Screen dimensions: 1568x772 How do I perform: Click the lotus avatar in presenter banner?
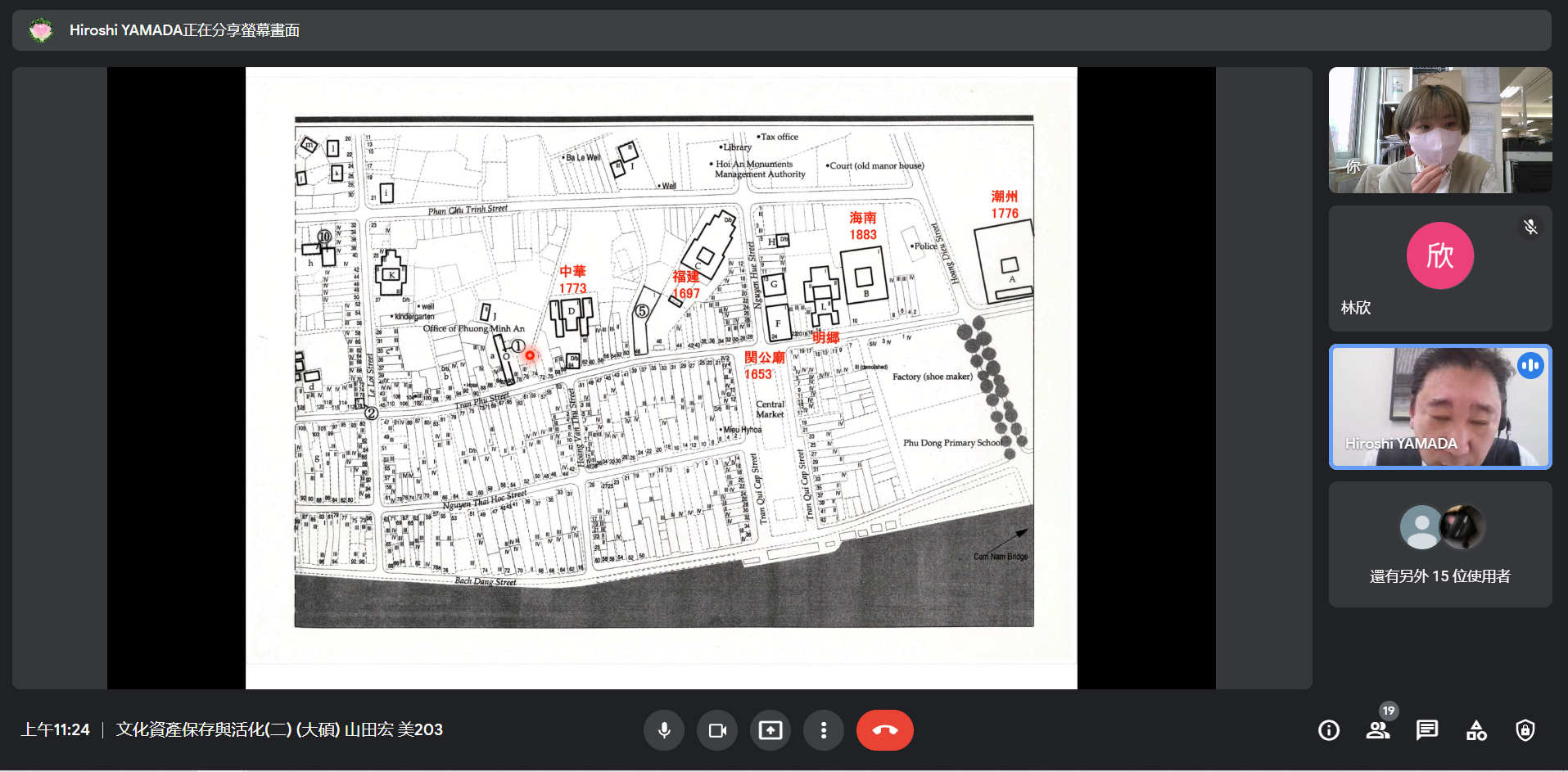40,30
